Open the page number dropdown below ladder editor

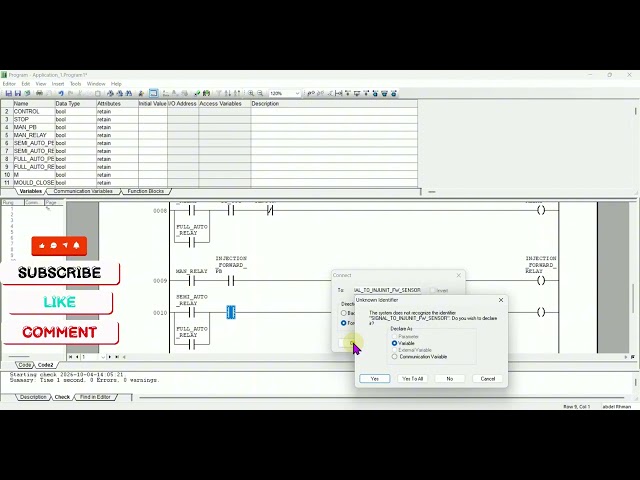103,357
